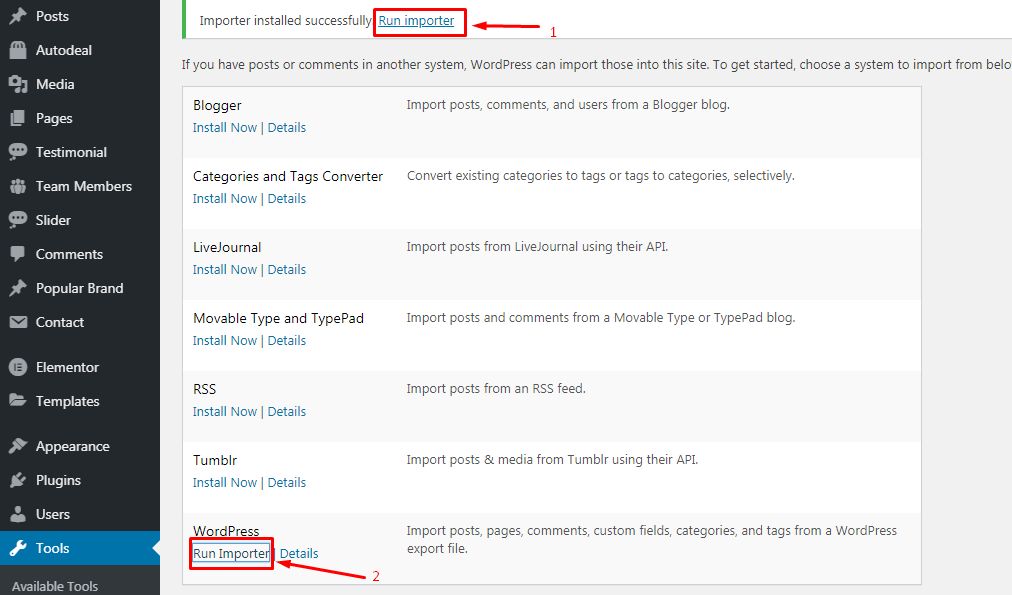This screenshot has width=1012, height=595.
Task: Click the Comments bubble icon
Action: 18,254
